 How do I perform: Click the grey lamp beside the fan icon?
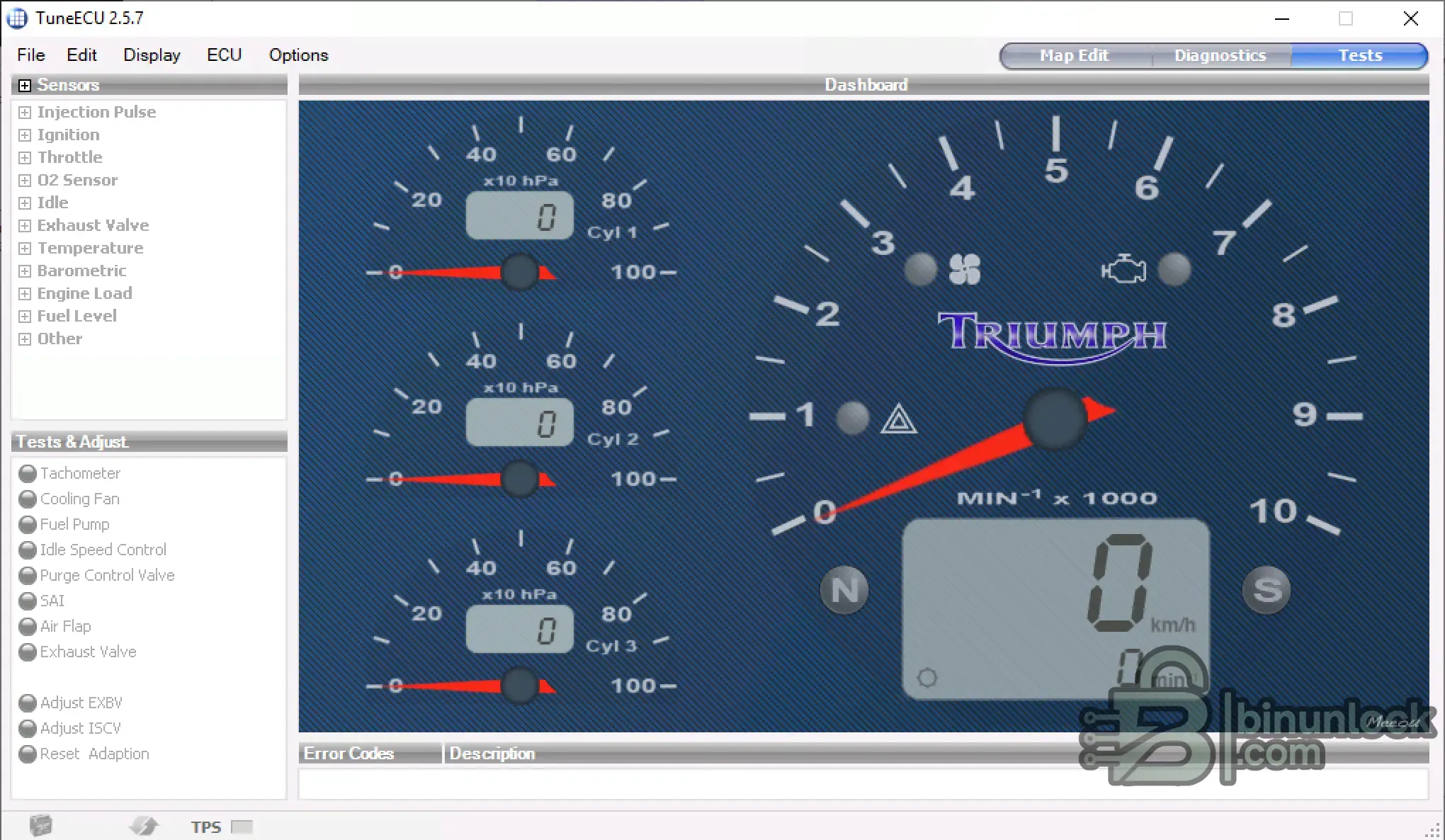tap(921, 269)
